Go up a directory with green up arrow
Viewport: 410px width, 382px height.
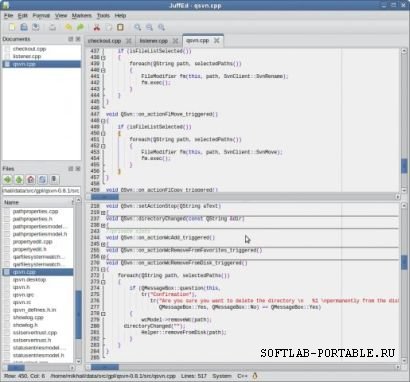coord(19,180)
